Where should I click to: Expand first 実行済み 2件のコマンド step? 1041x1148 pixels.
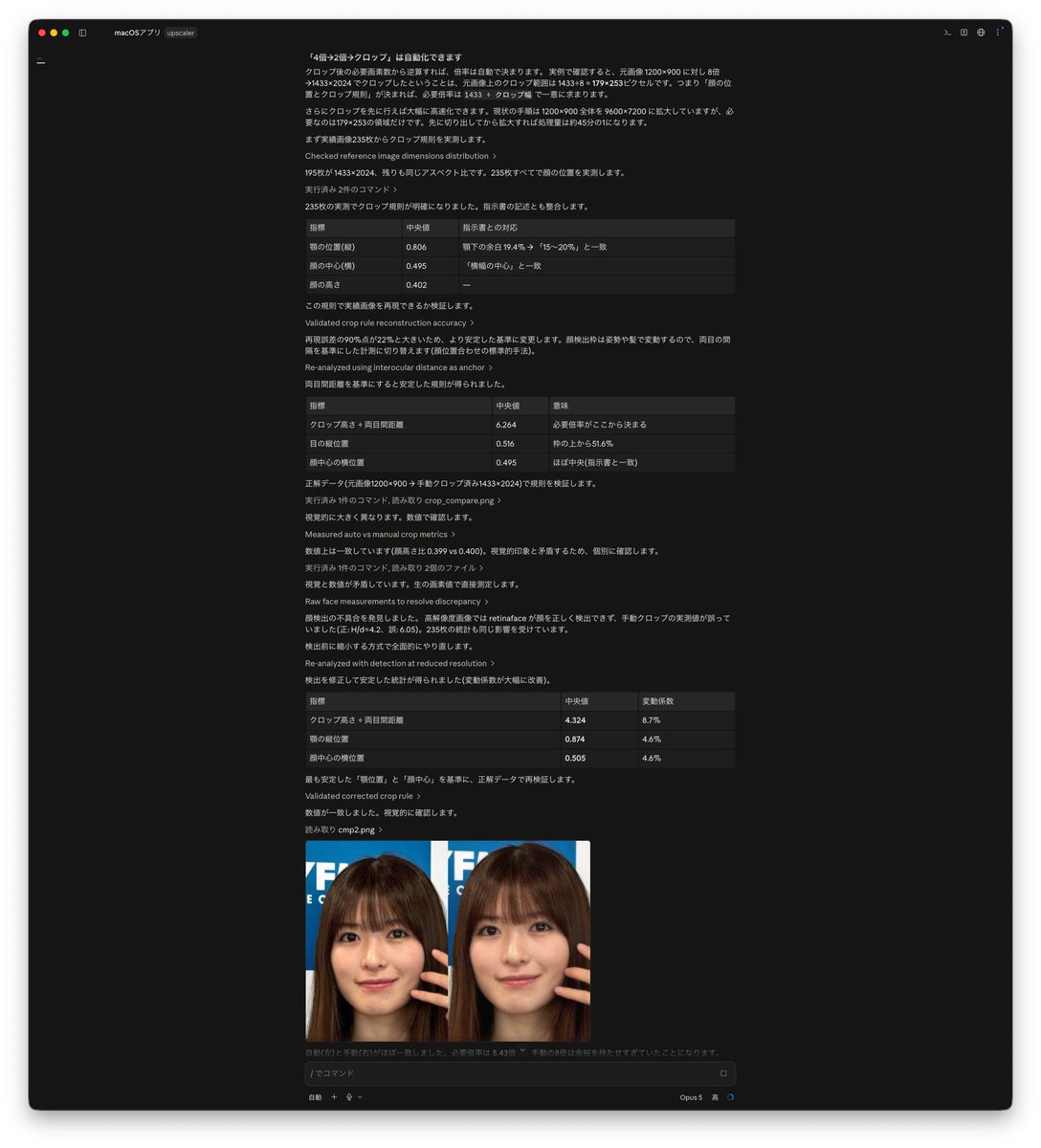pos(351,189)
